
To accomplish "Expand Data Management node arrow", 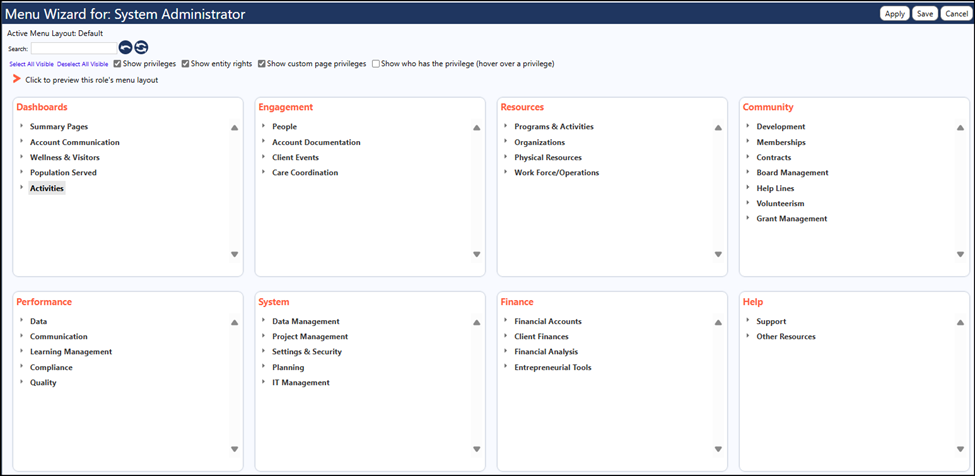I will click(x=264, y=321).
